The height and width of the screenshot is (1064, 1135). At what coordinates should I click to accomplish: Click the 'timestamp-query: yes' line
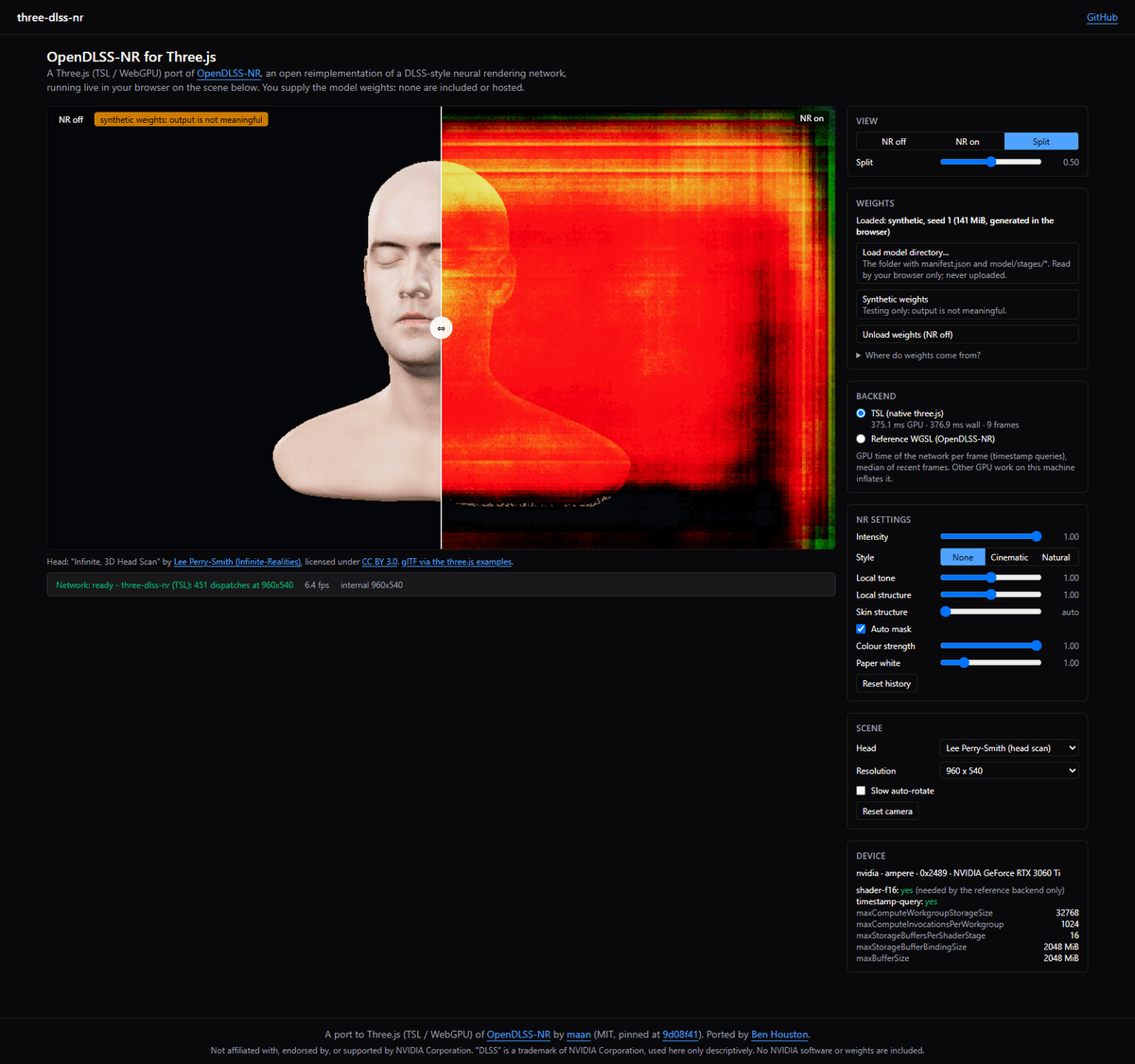coord(897,901)
